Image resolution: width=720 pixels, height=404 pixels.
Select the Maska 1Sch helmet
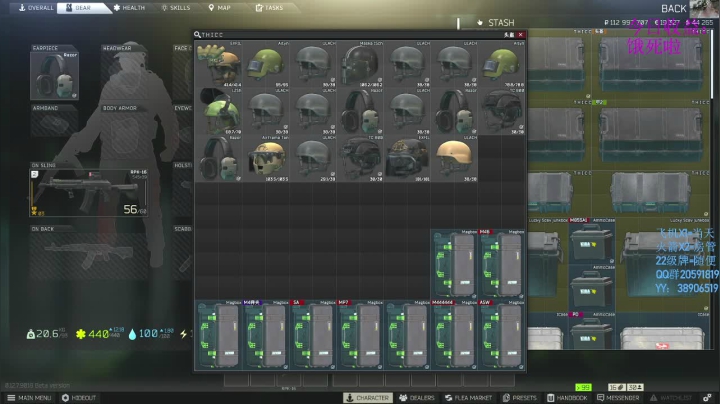tap(360, 64)
